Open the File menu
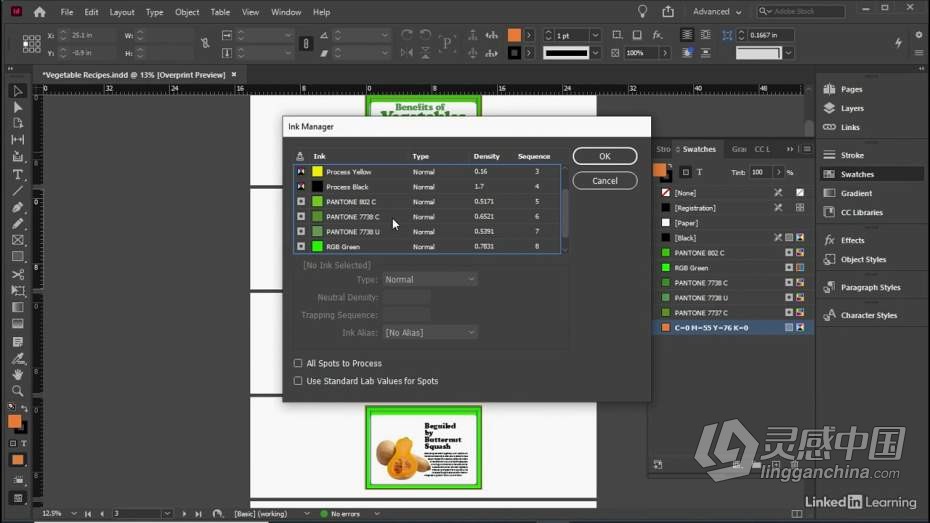This screenshot has width=930, height=523. 67,12
